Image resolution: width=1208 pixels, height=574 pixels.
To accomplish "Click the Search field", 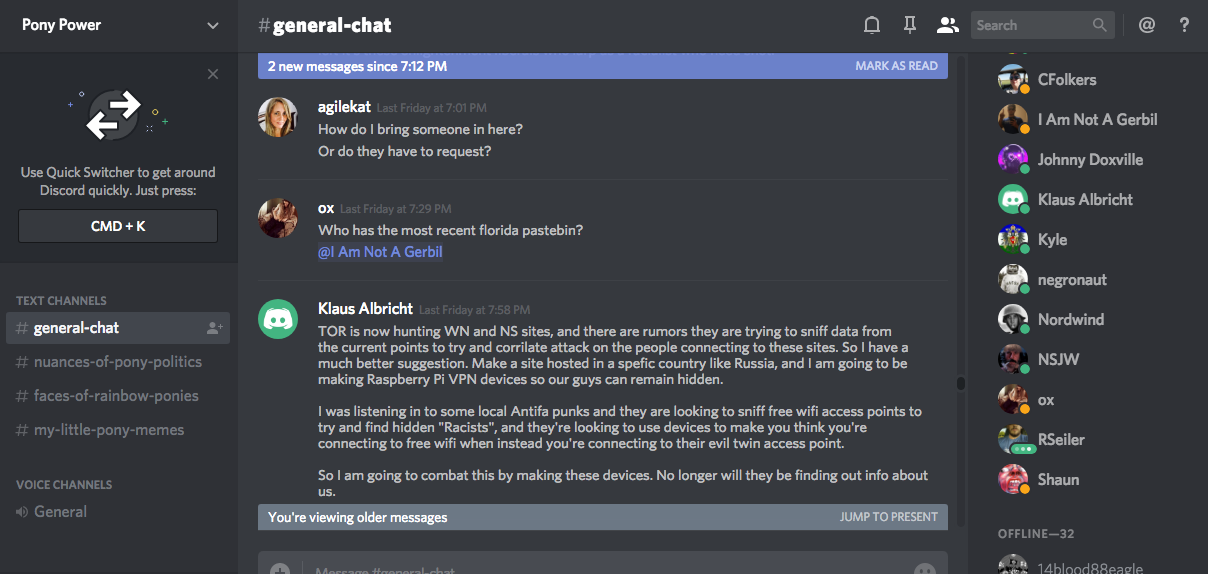I will [x=1030, y=25].
